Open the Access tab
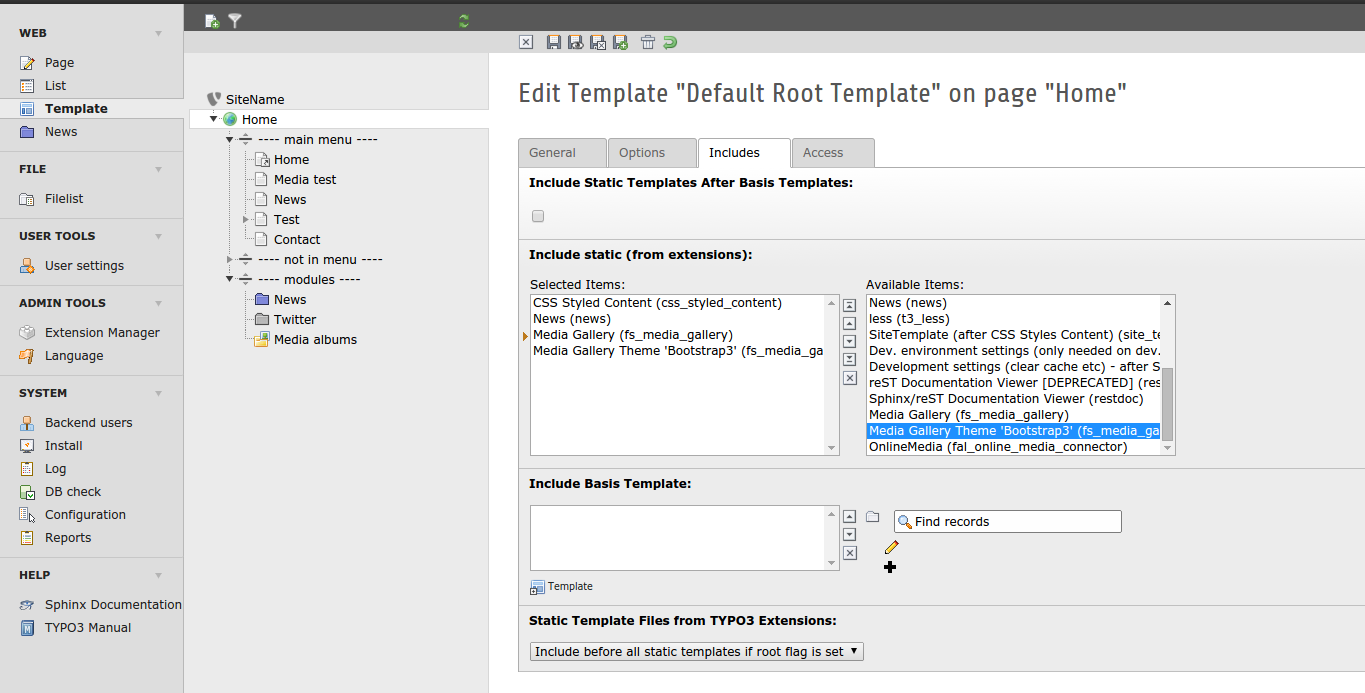This screenshot has height=693, width=1365. (x=823, y=153)
